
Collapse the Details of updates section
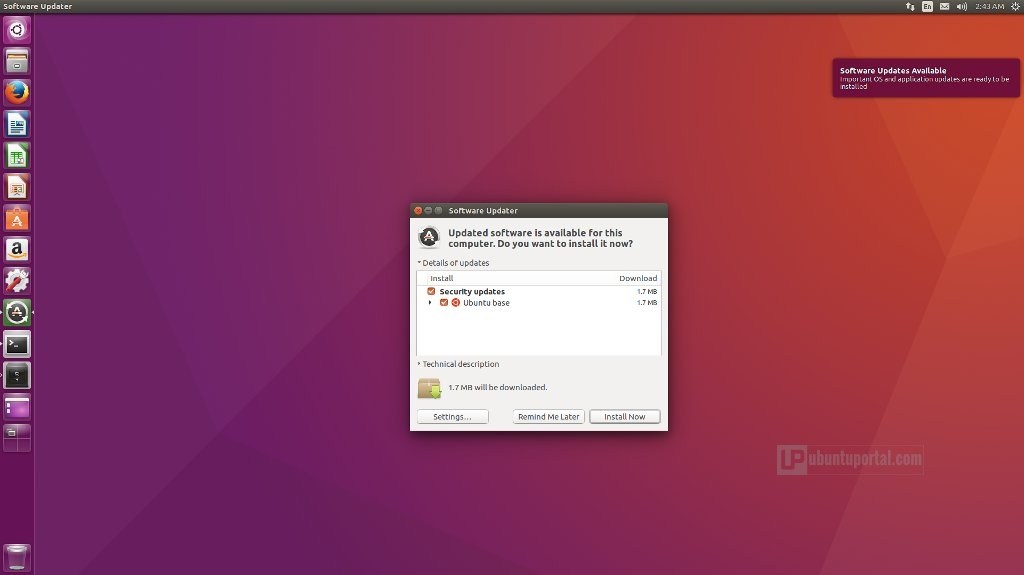453,263
